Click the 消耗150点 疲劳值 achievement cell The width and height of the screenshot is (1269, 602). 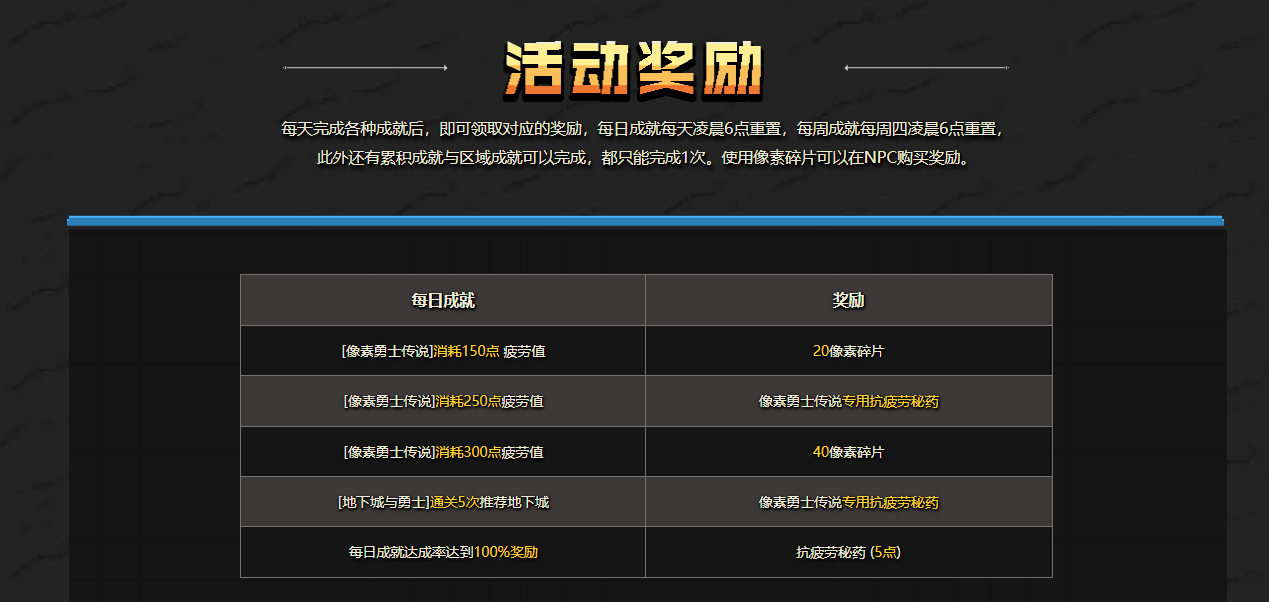pyautogui.click(x=443, y=351)
